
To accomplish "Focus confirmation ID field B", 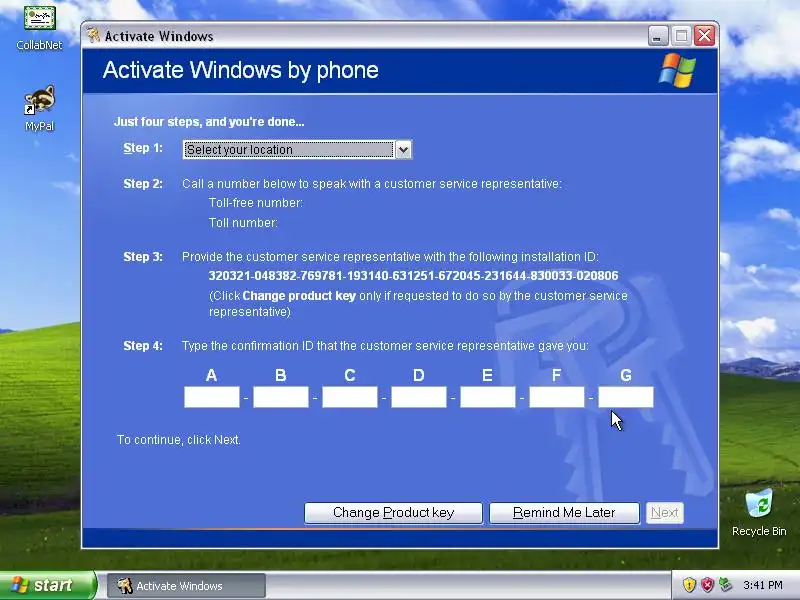I will point(281,397).
